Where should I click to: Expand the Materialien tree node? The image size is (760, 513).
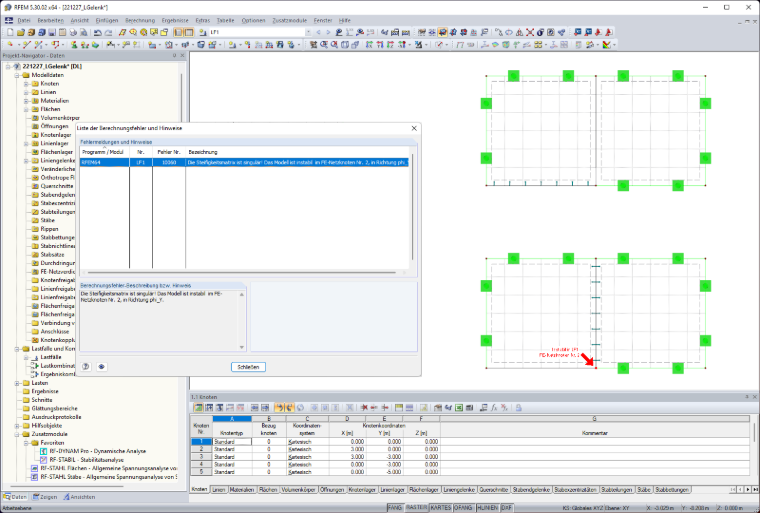(x=26, y=101)
